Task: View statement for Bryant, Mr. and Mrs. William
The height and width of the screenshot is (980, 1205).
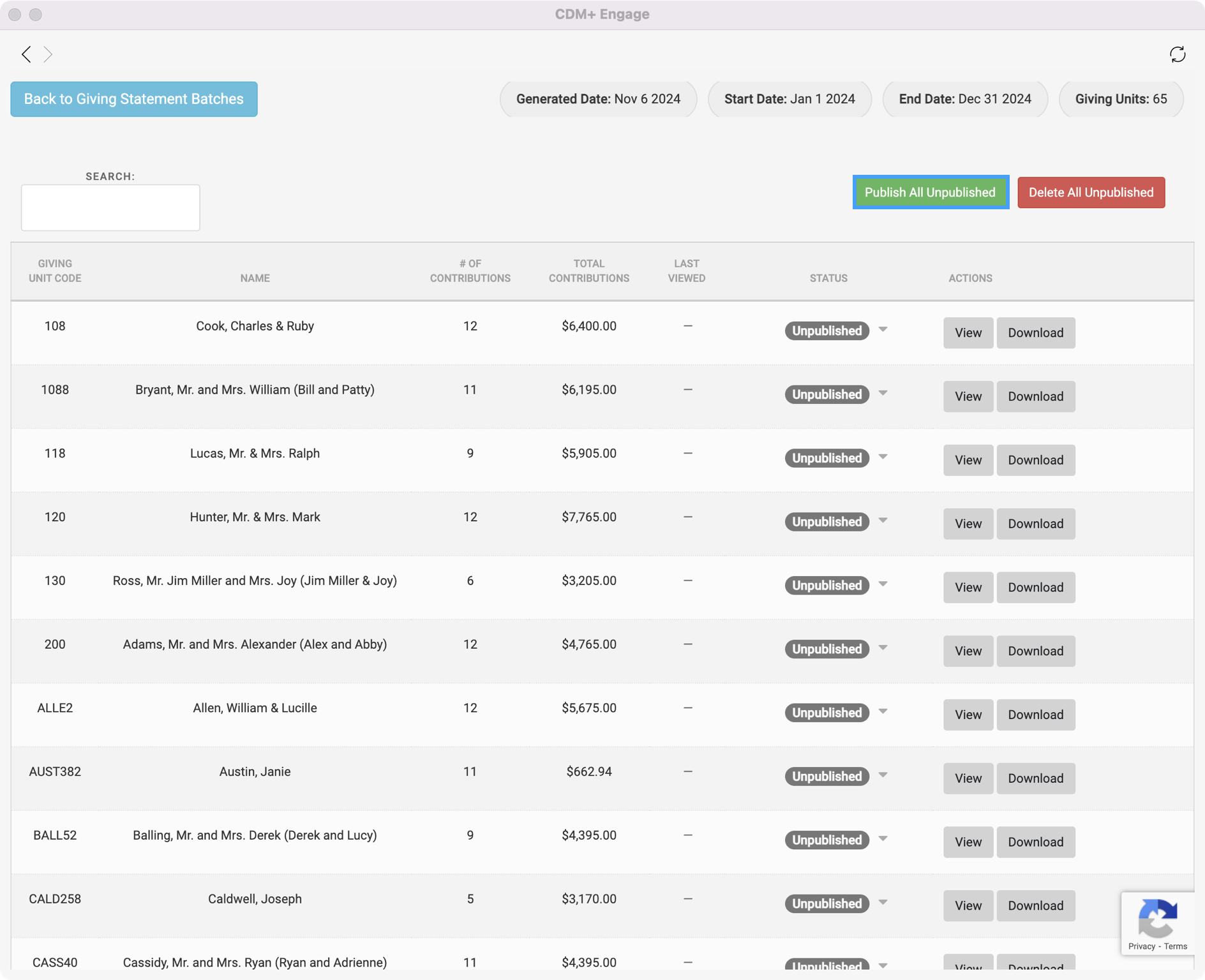Action: point(968,396)
